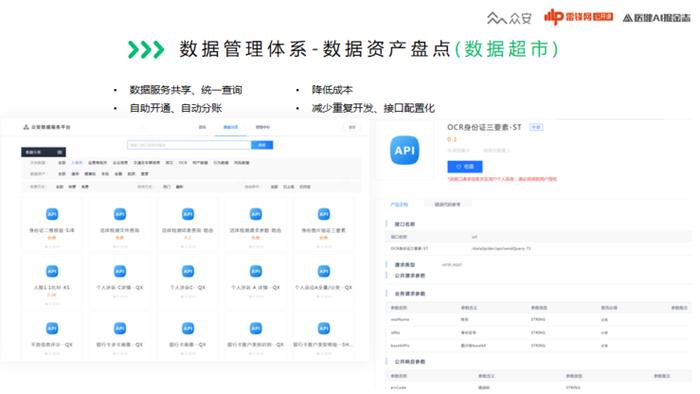The width and height of the screenshot is (700, 394).
Task: Click the API icon above 个人涉诉 A 详情 - QX
Action: coord(256,271)
